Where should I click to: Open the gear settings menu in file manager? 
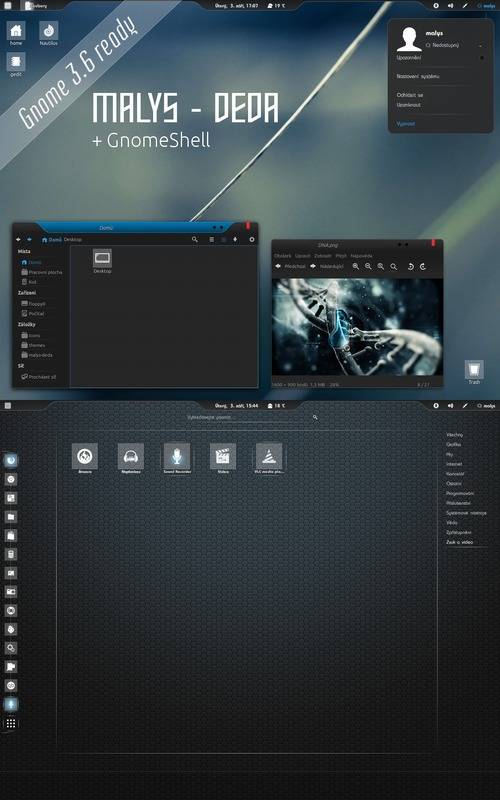pyautogui.click(x=252, y=239)
